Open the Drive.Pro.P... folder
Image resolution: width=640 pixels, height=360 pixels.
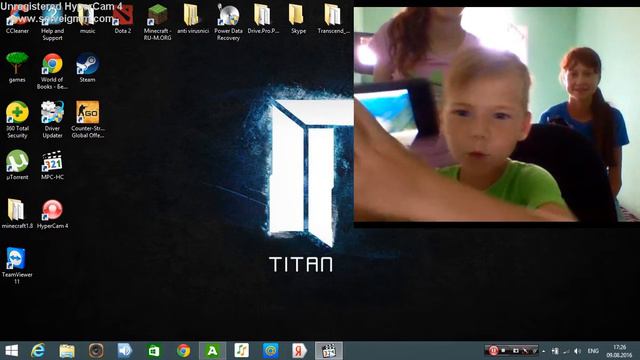[x=263, y=20]
